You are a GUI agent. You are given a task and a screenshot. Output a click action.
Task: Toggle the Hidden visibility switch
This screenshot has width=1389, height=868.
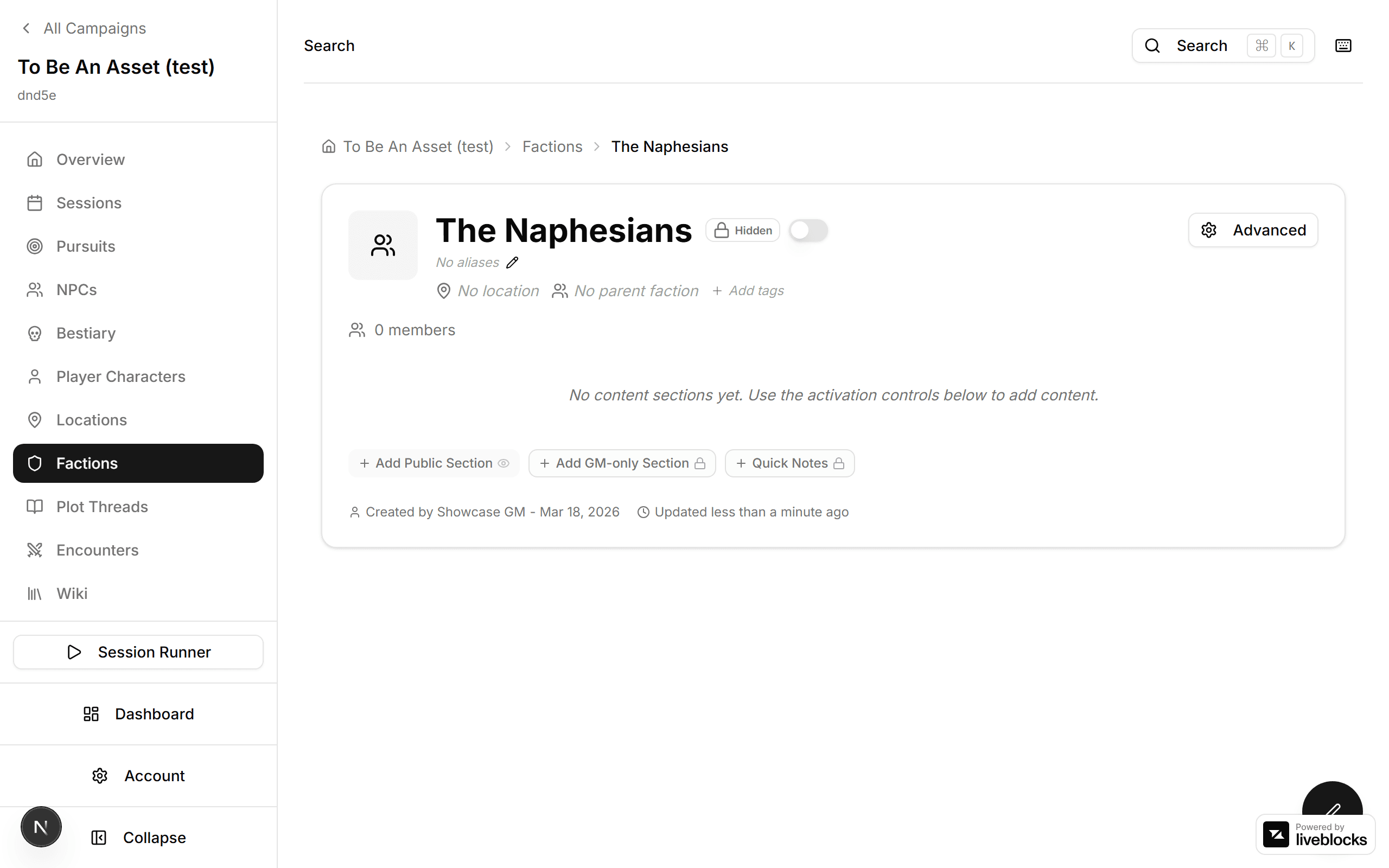tap(808, 229)
